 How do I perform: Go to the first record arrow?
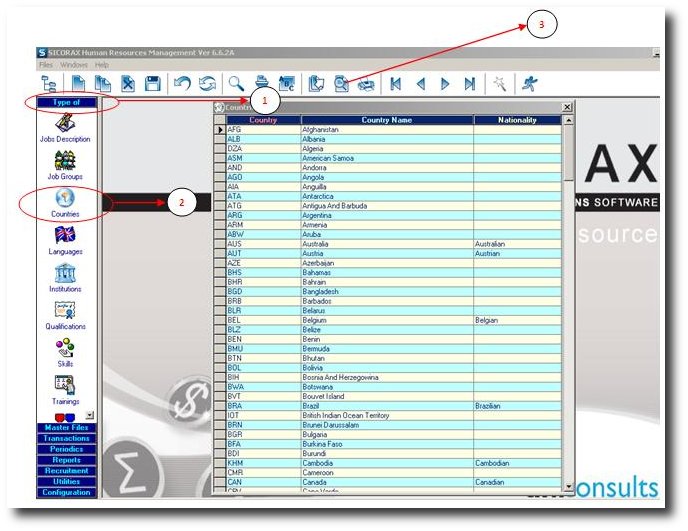(x=396, y=85)
